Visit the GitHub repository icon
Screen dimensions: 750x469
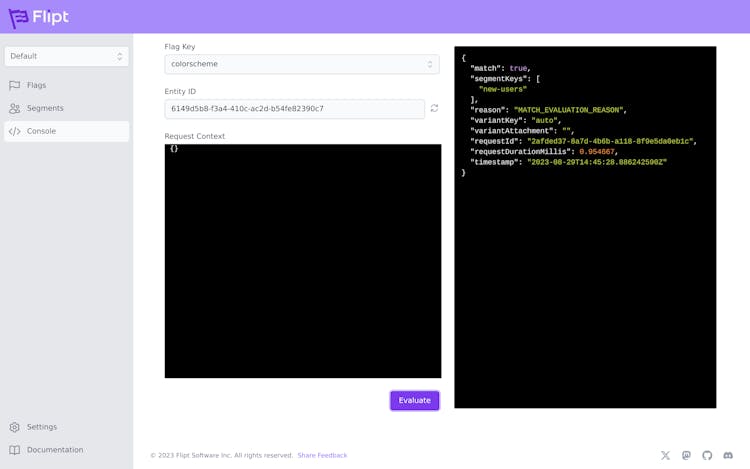(x=707, y=455)
